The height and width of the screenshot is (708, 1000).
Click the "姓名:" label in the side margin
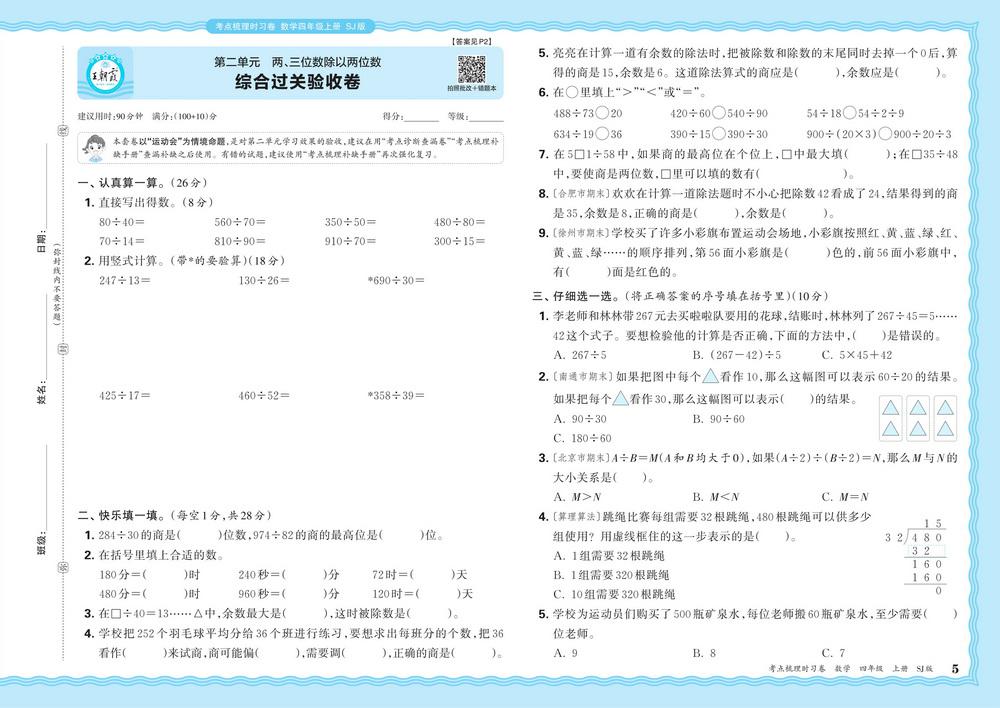[x=42, y=394]
